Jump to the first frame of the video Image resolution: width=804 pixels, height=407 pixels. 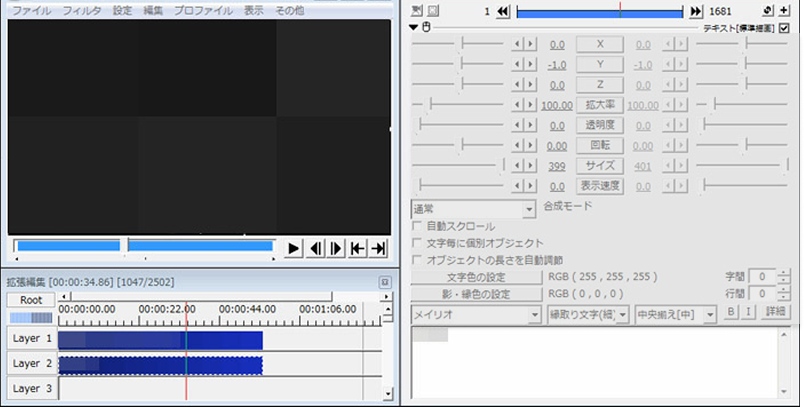pyautogui.click(x=357, y=248)
